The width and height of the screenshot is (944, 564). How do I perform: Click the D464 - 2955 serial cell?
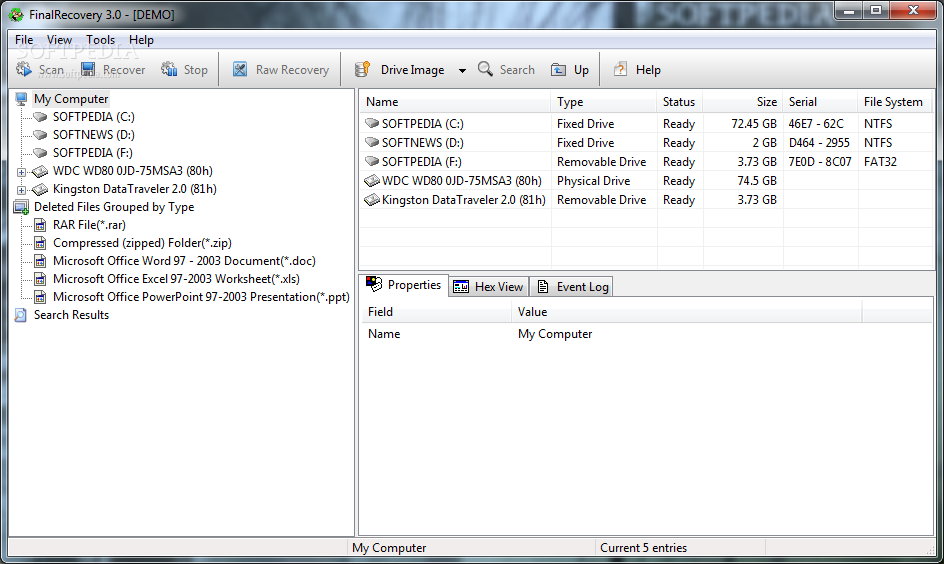point(819,143)
